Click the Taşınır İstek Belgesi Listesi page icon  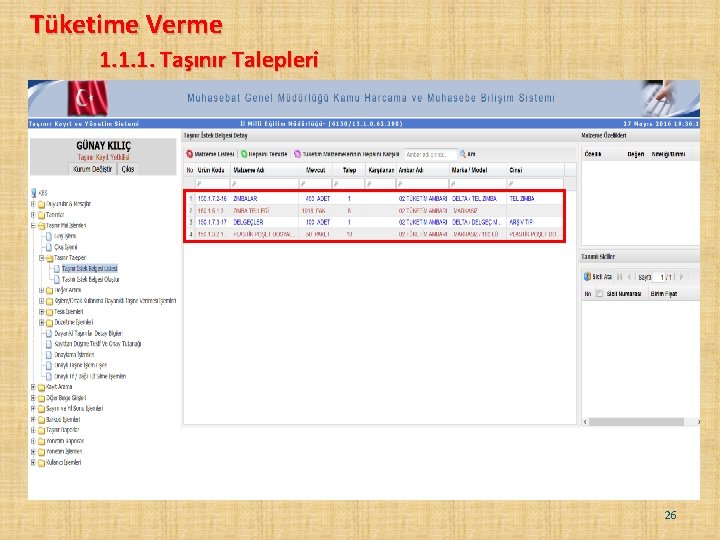(x=57, y=269)
